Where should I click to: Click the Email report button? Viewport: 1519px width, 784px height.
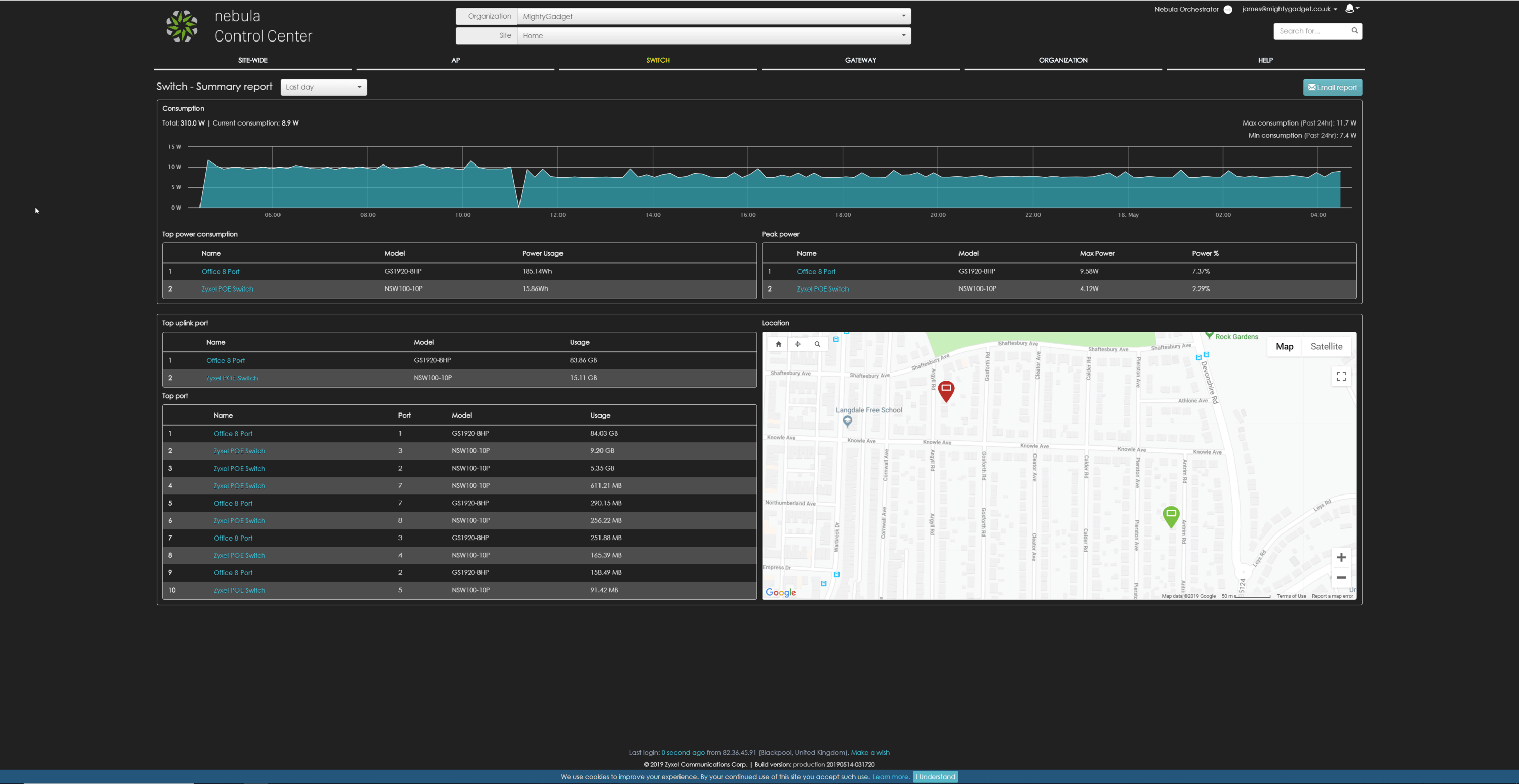pyautogui.click(x=1332, y=87)
